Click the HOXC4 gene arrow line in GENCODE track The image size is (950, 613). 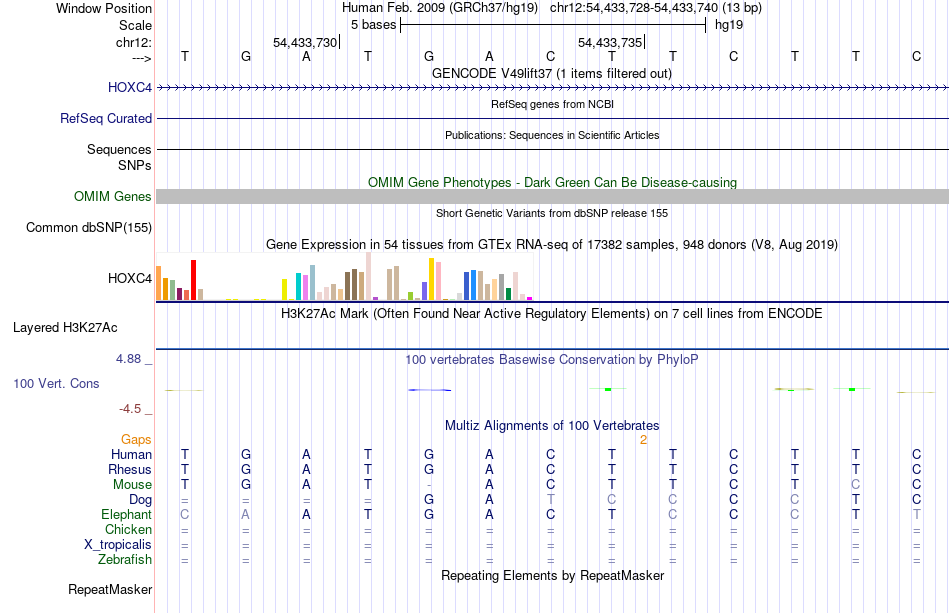[x=552, y=88]
